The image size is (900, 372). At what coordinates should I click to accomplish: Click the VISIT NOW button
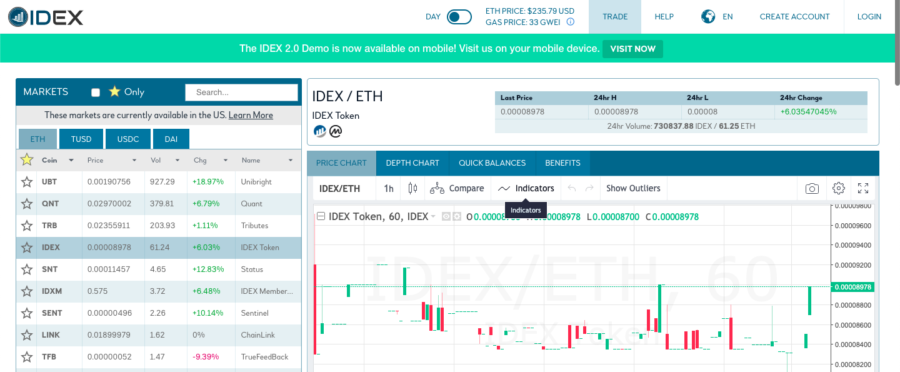coord(633,49)
